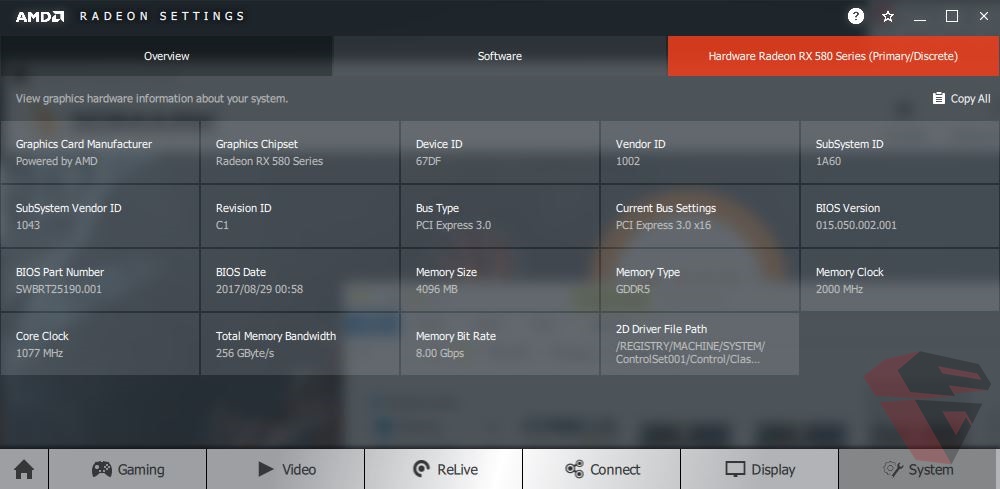This screenshot has height=489, width=1000.
Task: Select the Memory Clock 2000 MHz tile
Action: [x=900, y=280]
